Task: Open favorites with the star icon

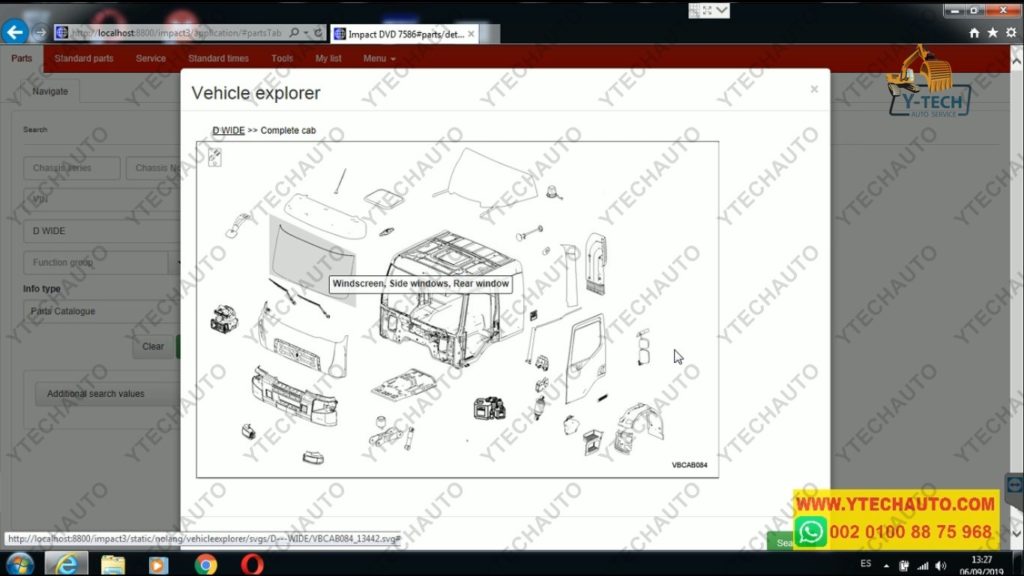Action: pyautogui.click(x=993, y=33)
